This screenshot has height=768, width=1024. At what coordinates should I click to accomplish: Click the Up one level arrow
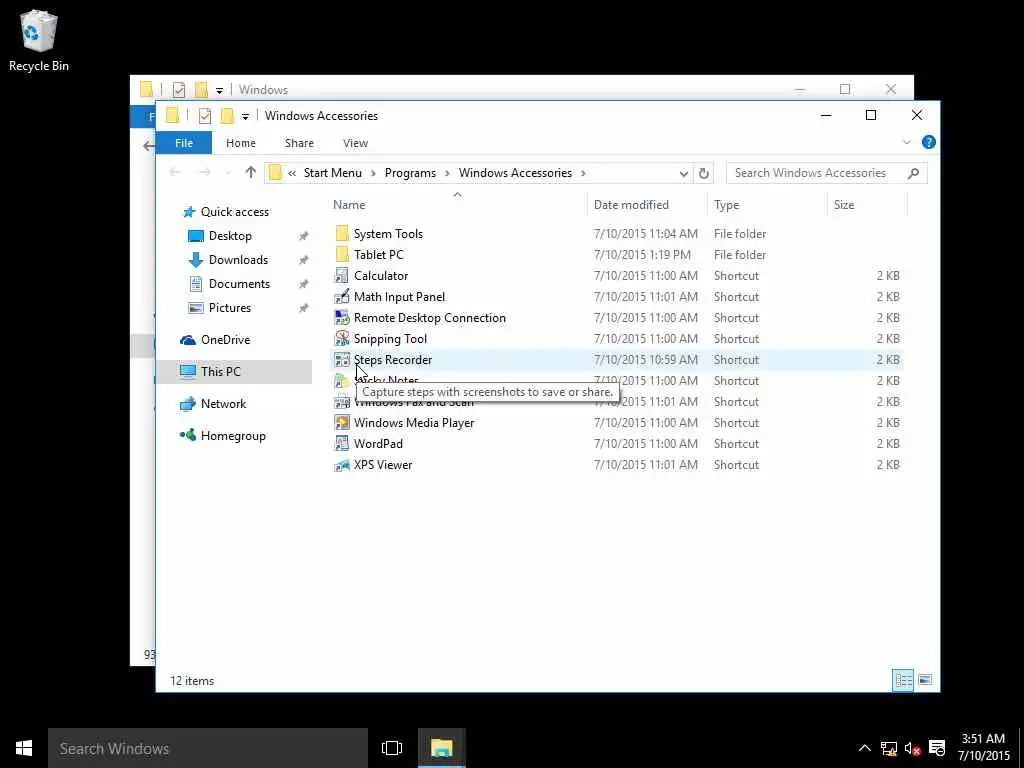[x=251, y=172]
